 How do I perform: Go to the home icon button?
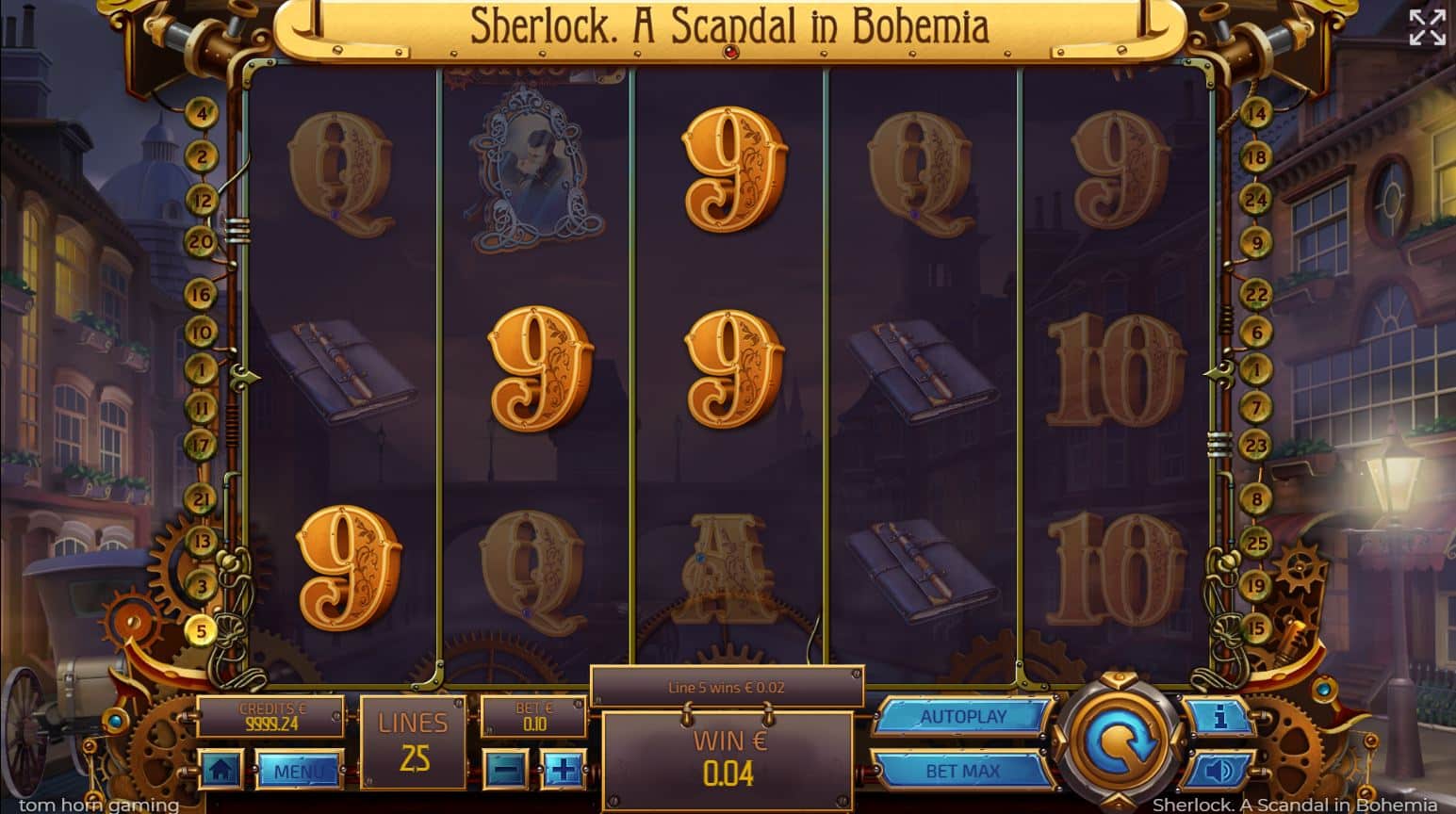coord(221,770)
